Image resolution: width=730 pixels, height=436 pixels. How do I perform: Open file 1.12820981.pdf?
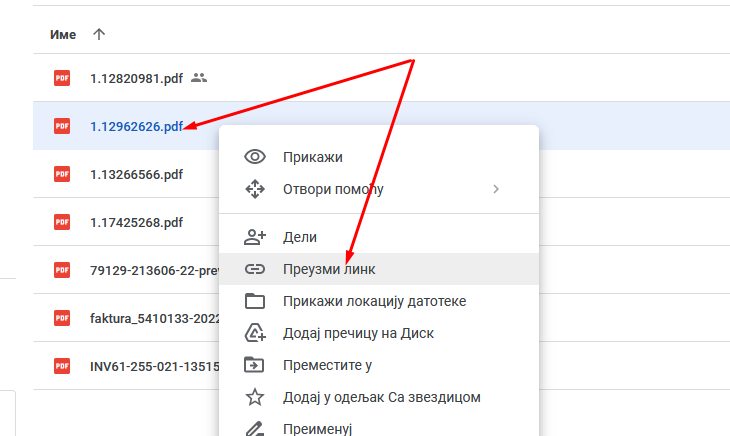coord(136,78)
